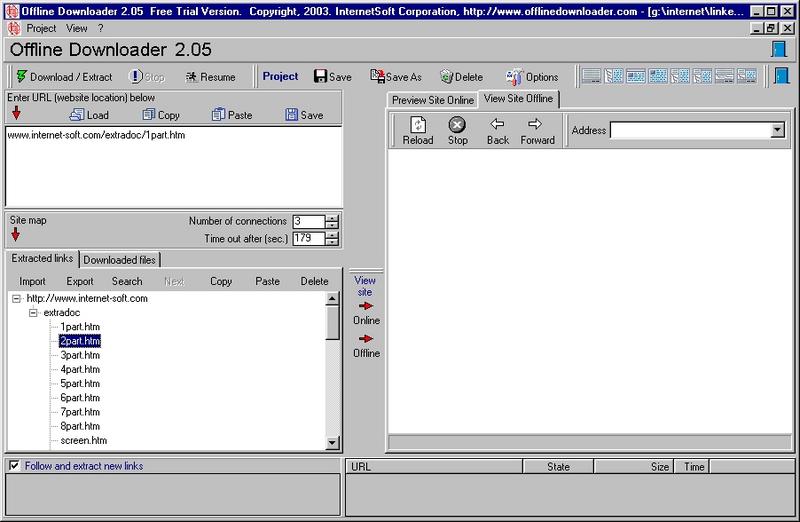800x522 pixels.
Task: Click Paste in the extracted links toolbar
Action: [x=267, y=281]
